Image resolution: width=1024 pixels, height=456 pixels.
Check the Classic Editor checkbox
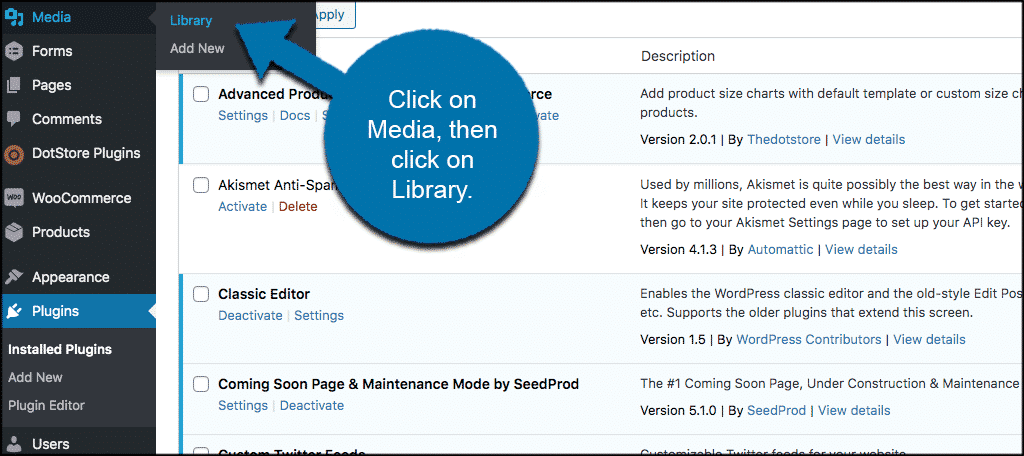(201, 294)
